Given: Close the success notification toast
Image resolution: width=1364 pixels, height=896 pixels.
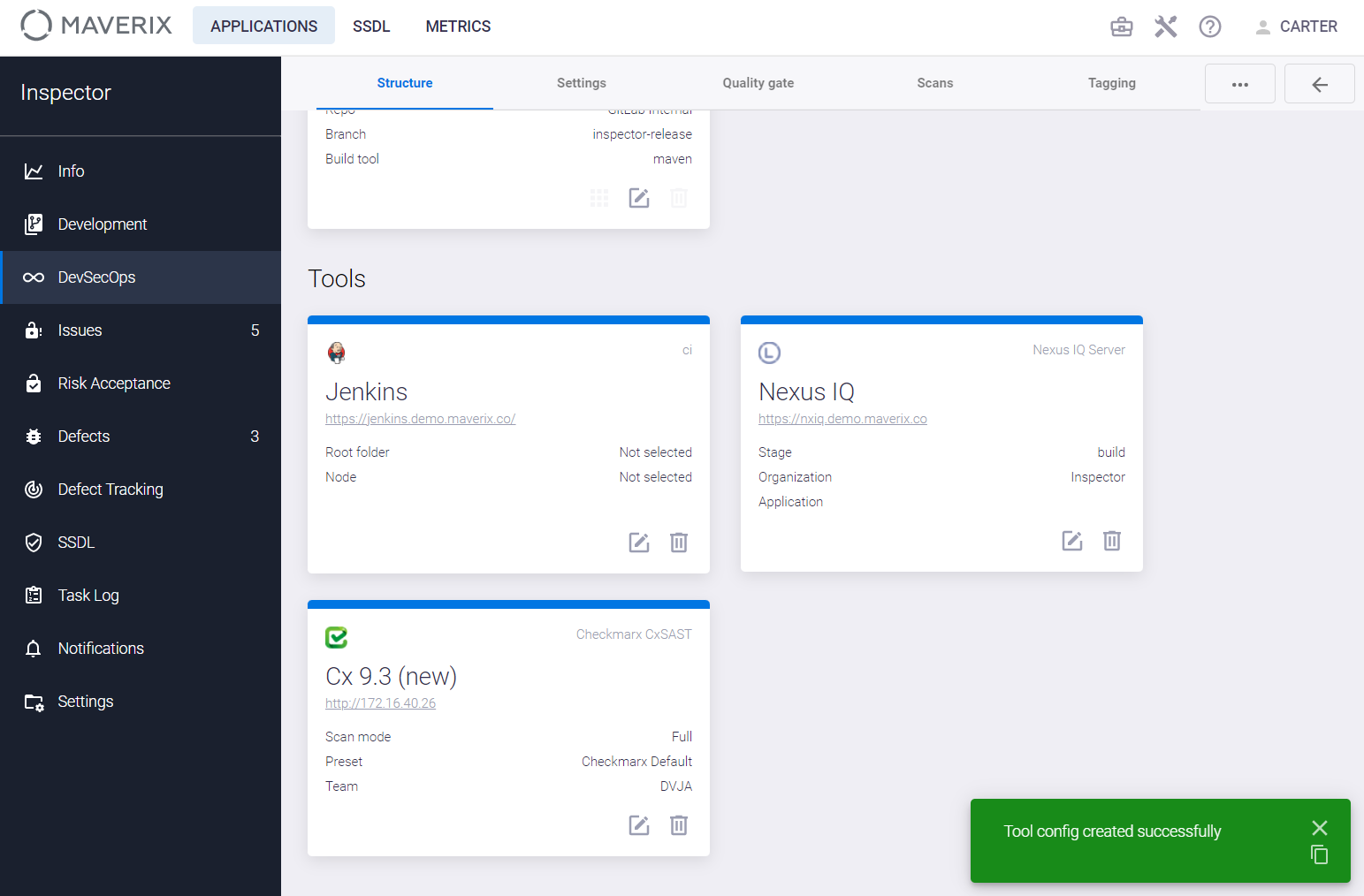Looking at the screenshot, I should [1320, 828].
